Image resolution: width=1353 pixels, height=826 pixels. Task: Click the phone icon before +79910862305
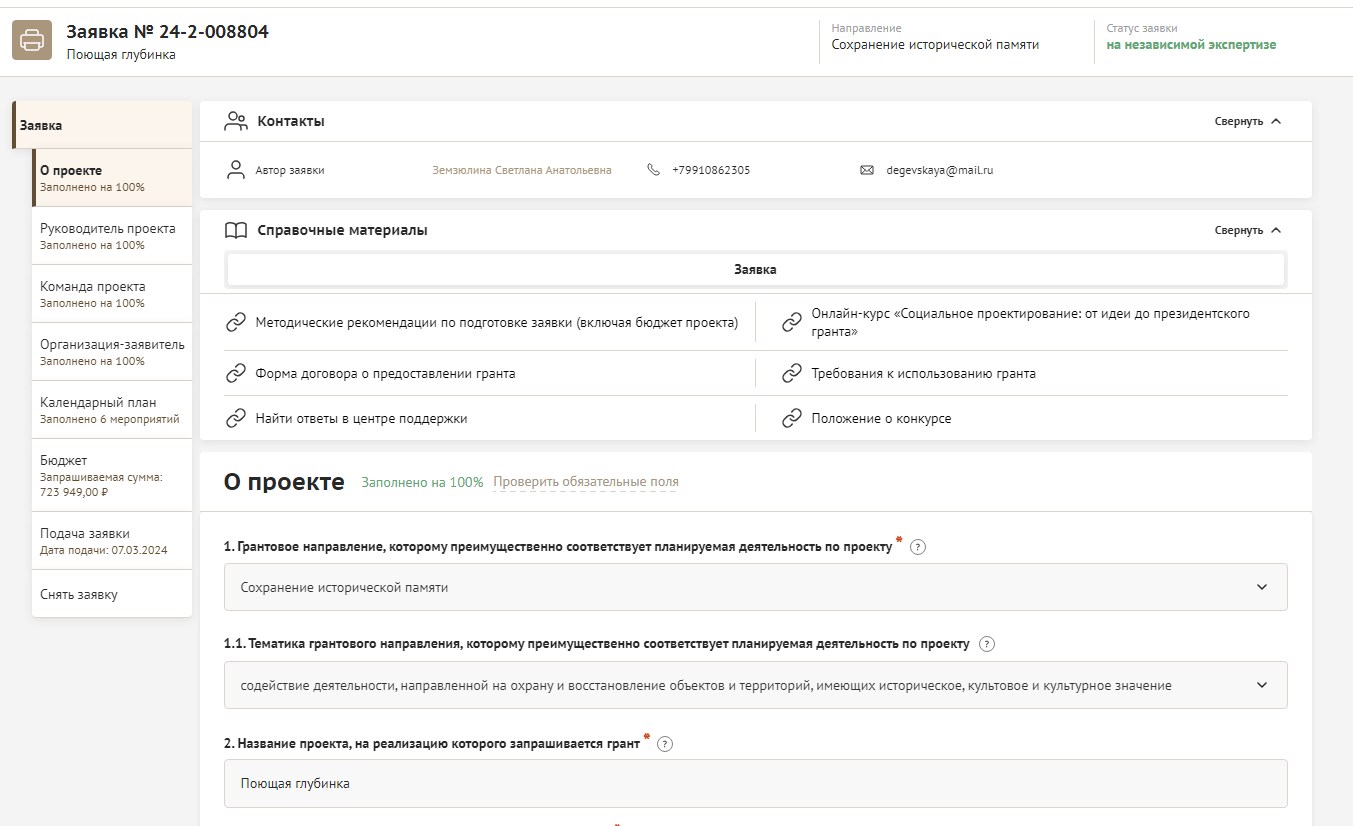pos(654,170)
